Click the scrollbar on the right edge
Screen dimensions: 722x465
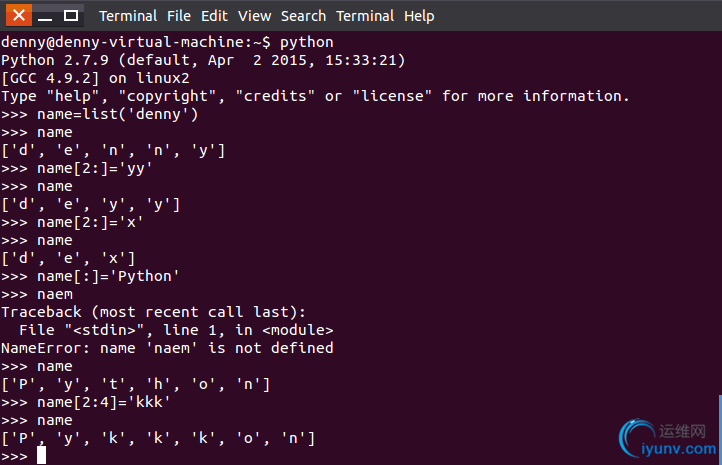pos(720,428)
